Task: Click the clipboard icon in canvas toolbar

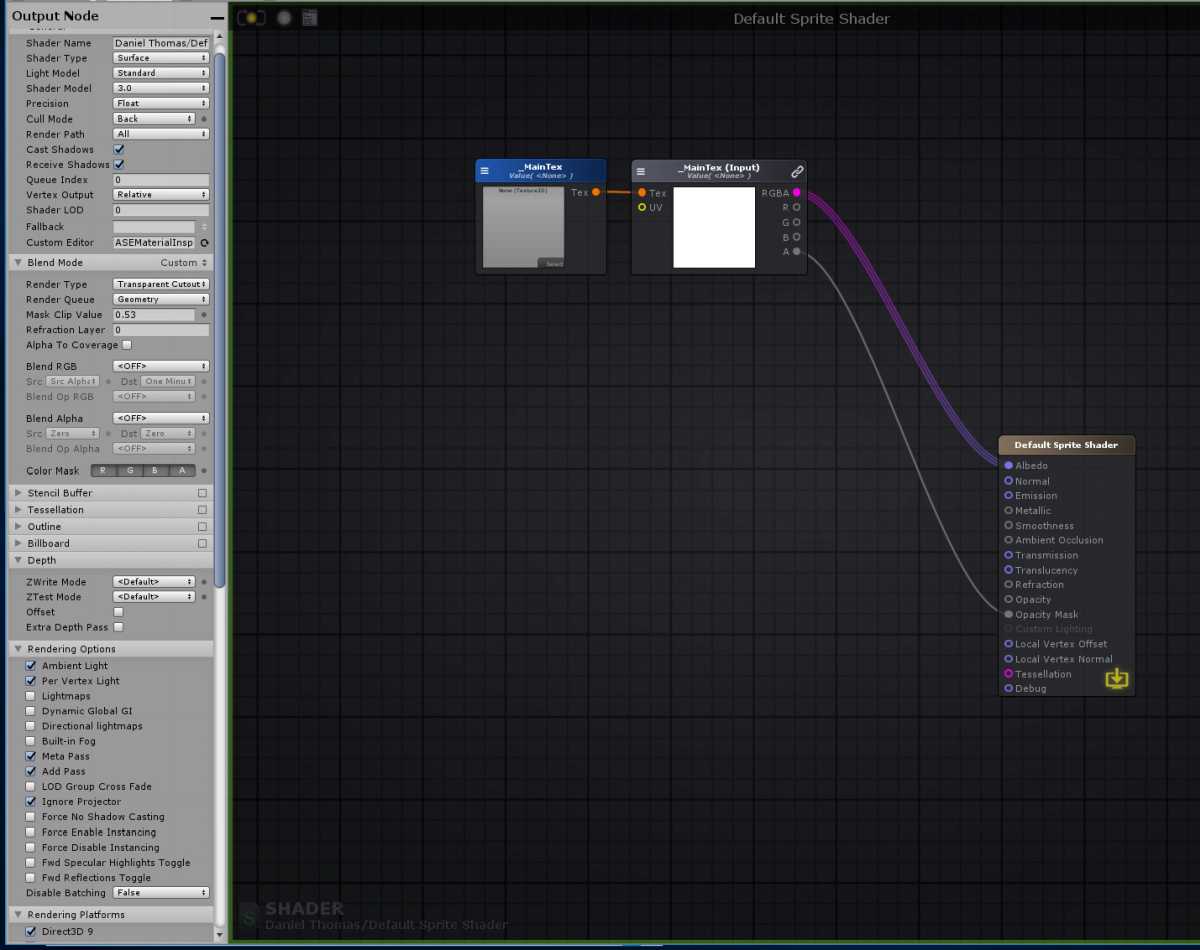Action: click(309, 18)
